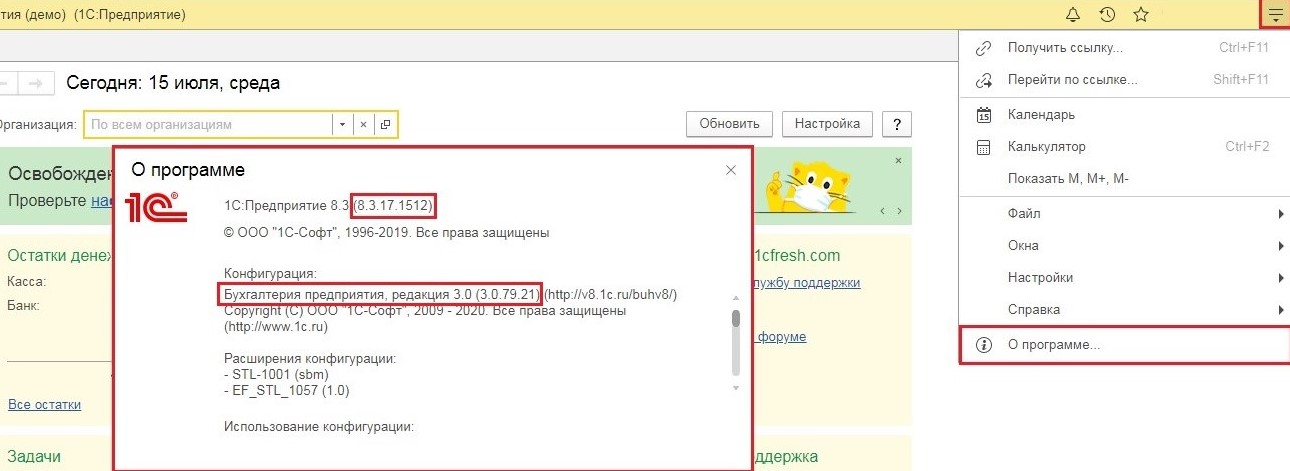
Task: Open Календарь from the menu
Action: 1124,114
